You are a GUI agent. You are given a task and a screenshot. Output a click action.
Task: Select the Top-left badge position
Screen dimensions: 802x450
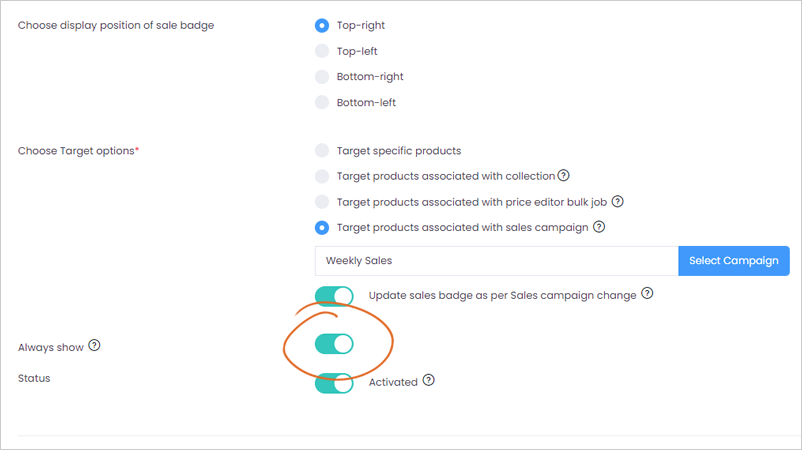tap(322, 51)
